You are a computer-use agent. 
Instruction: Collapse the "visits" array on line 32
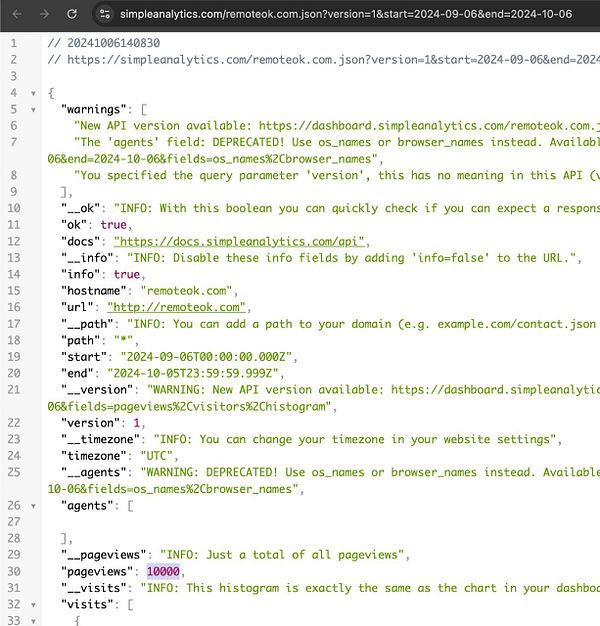click(34, 605)
